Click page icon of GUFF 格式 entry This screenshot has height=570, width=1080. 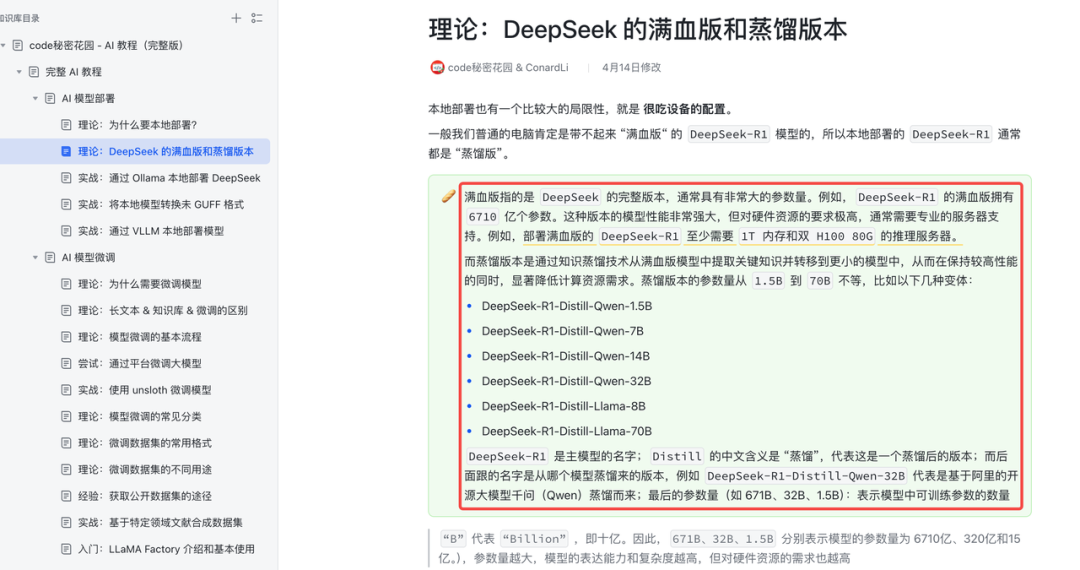click(66, 204)
